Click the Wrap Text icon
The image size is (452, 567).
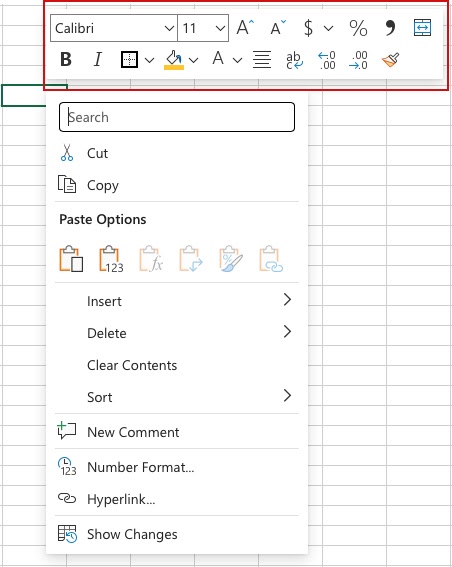[x=294, y=60]
